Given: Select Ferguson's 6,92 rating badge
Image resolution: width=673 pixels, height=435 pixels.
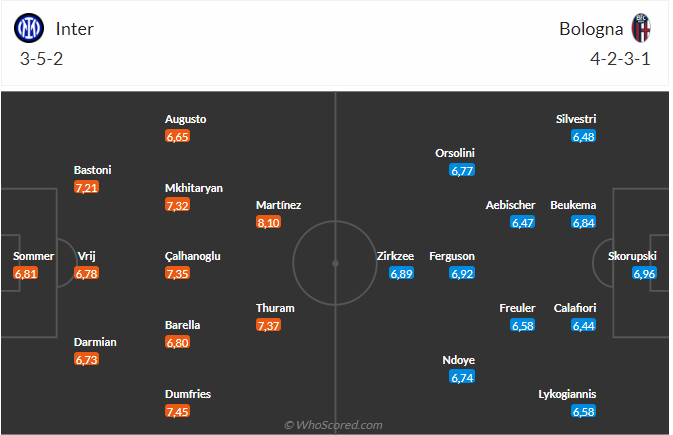Looking at the screenshot, I should (462, 273).
